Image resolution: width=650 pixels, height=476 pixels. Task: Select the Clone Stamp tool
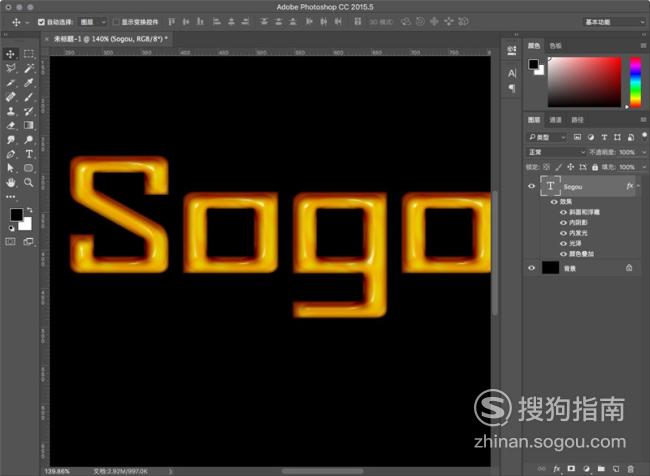pos(11,111)
